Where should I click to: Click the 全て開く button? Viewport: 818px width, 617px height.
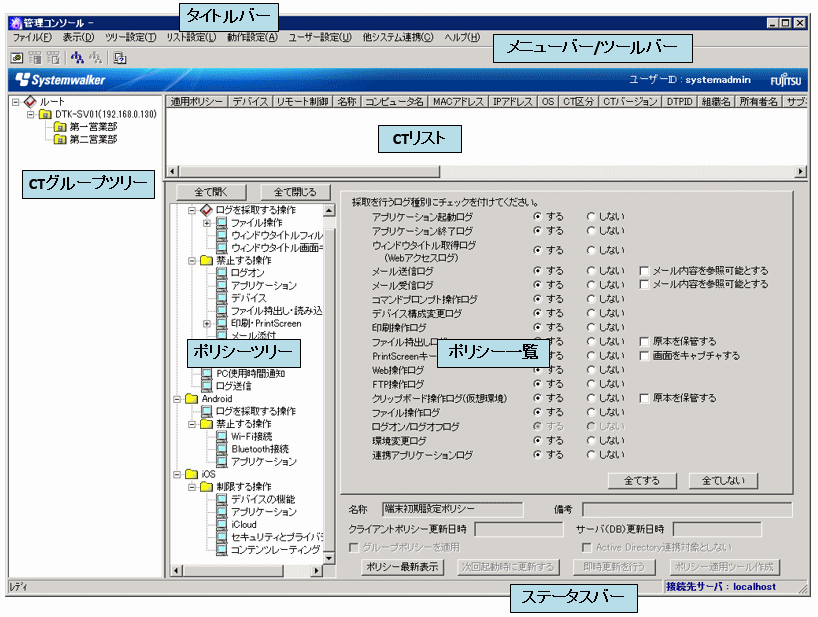pyautogui.click(x=211, y=192)
